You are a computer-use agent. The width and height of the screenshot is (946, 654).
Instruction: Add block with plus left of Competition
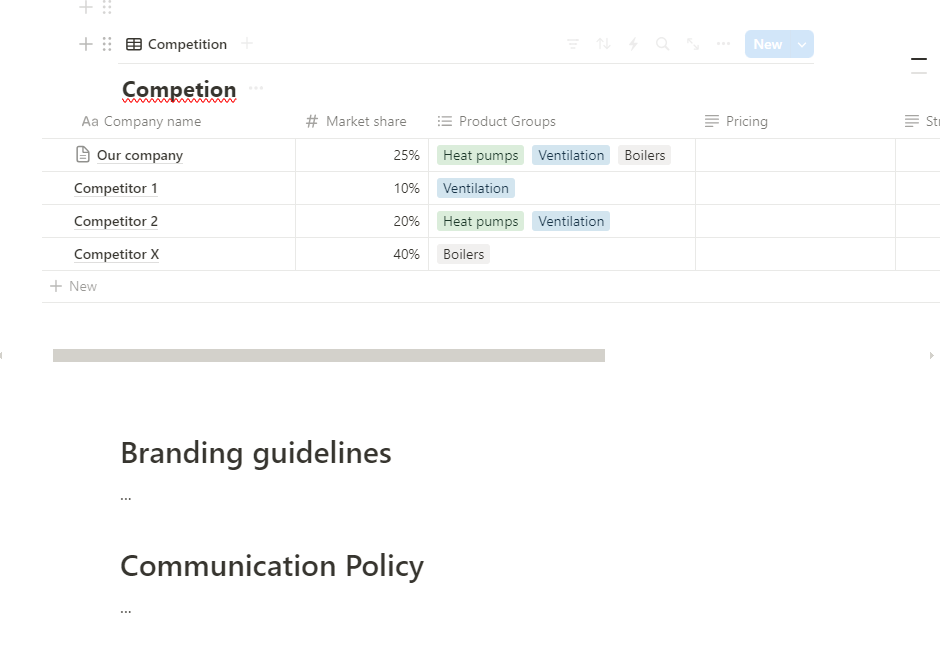(86, 44)
